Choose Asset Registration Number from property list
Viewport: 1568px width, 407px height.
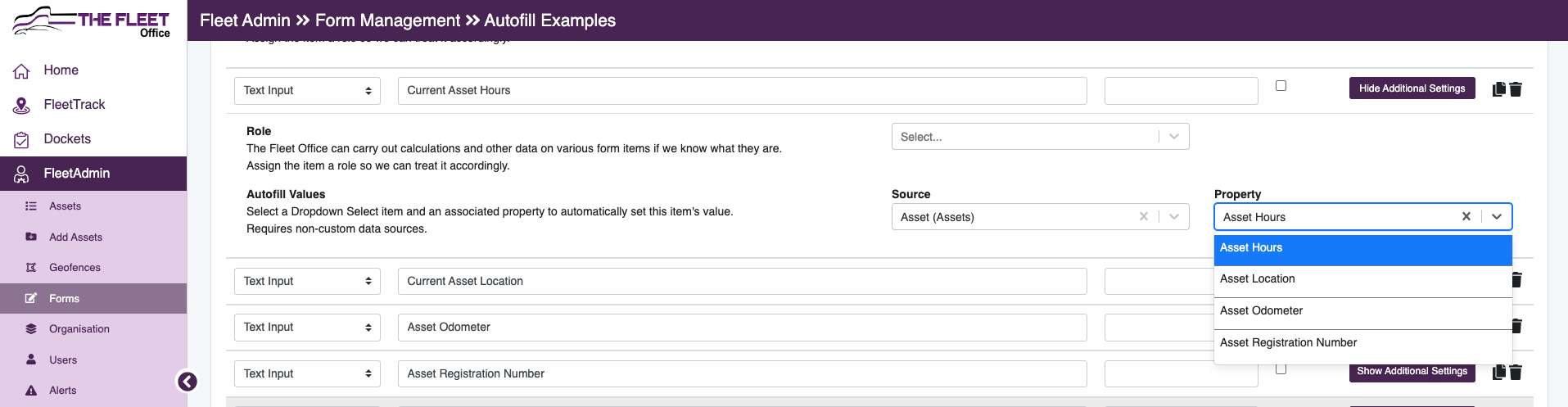1362,345
